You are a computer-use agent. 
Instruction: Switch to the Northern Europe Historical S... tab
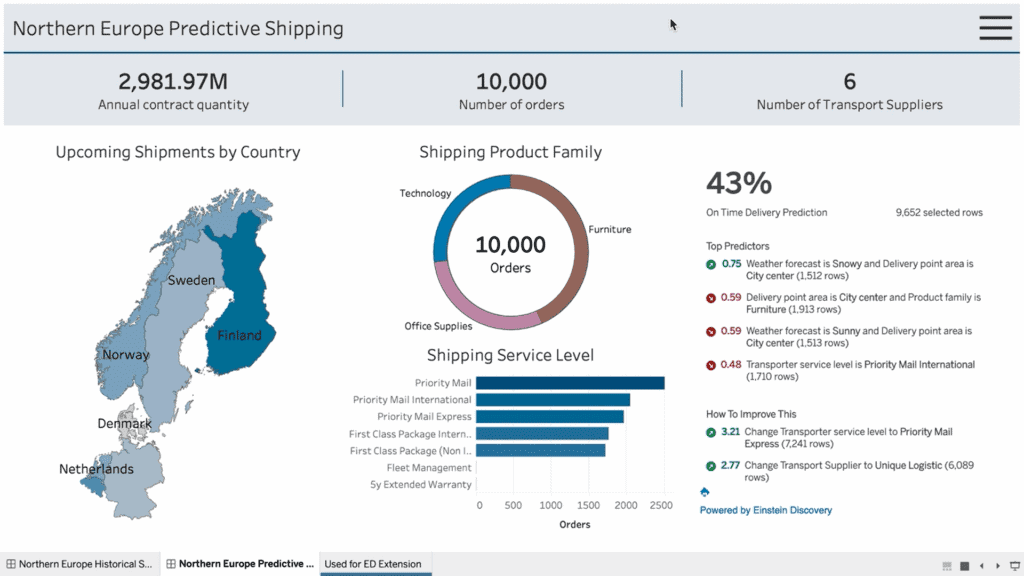coord(80,564)
